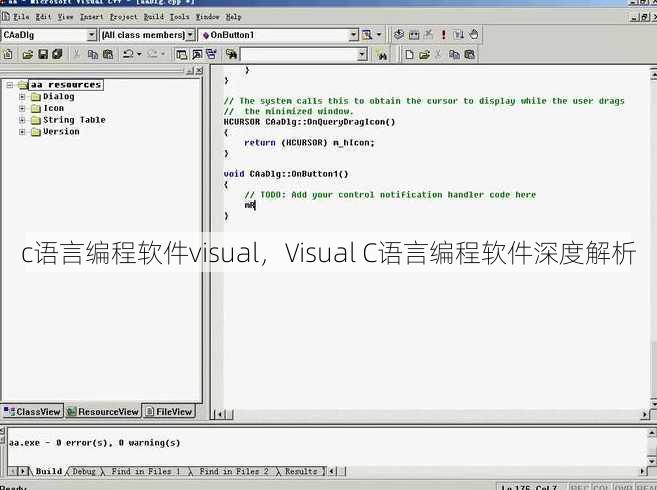Click the WizardBar actions icon

pos(367,35)
